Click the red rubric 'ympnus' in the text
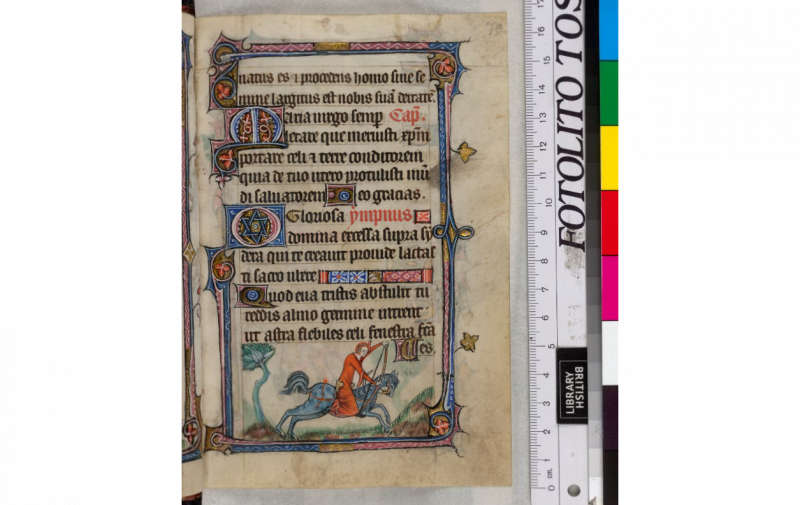The image size is (800, 505). pos(385,215)
